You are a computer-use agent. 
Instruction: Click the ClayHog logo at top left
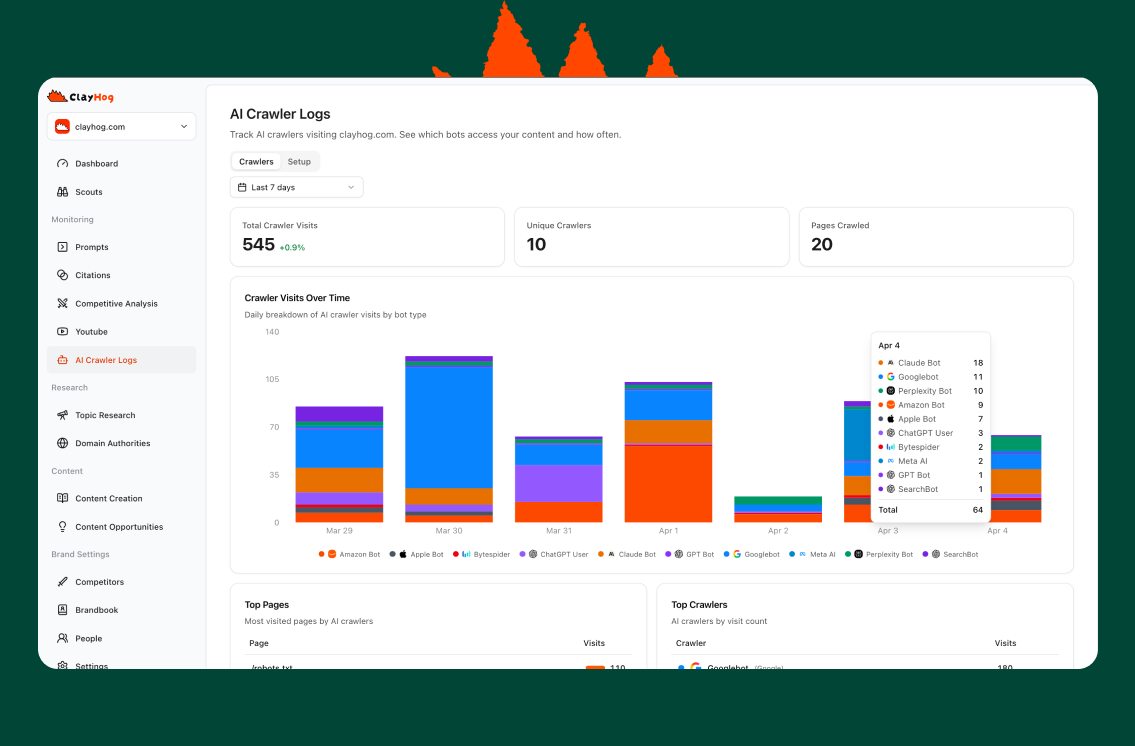(80, 97)
